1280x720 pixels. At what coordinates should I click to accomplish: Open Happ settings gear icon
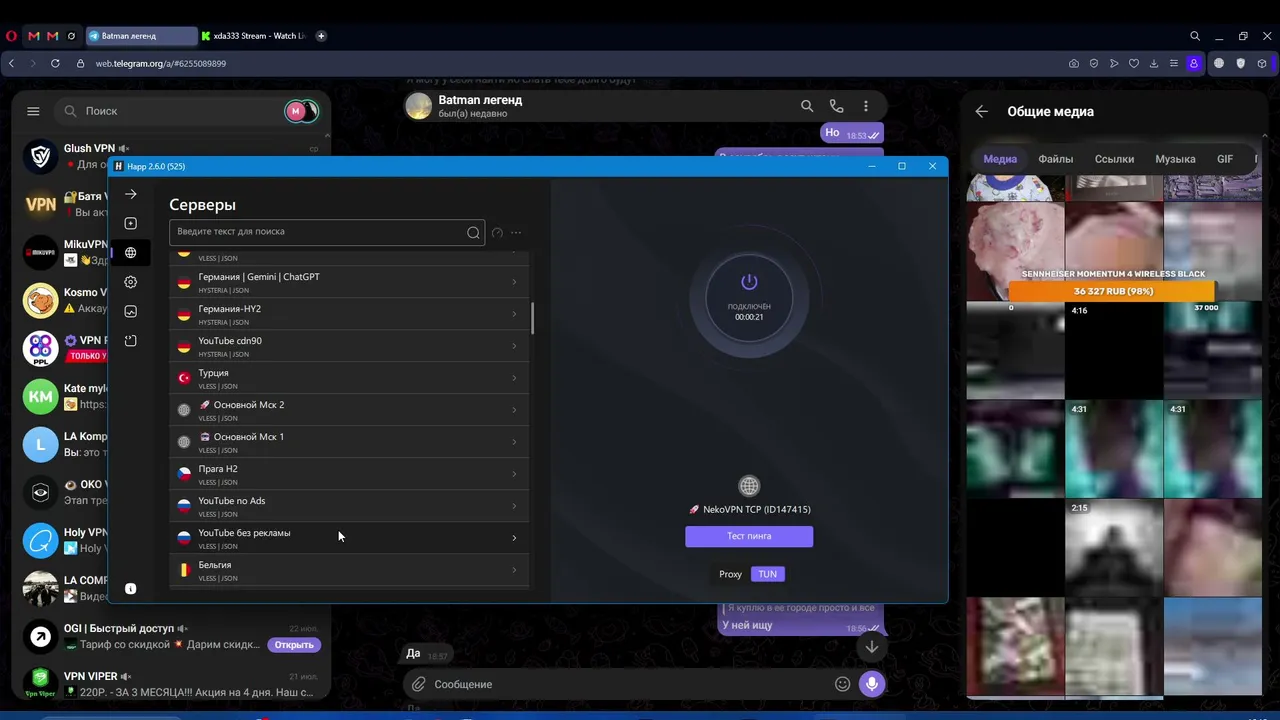pyautogui.click(x=130, y=282)
